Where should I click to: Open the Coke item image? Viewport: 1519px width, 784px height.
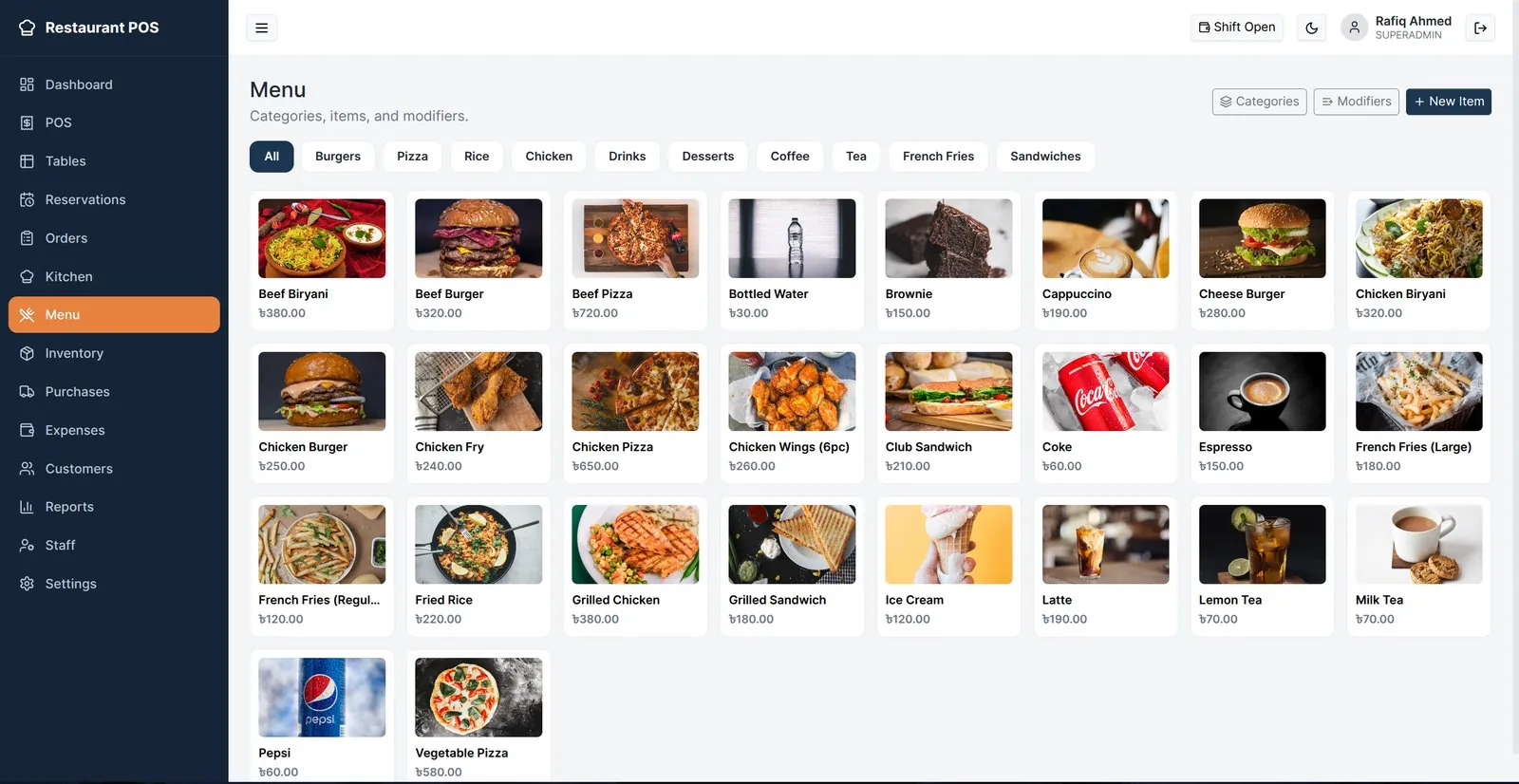[x=1105, y=391]
